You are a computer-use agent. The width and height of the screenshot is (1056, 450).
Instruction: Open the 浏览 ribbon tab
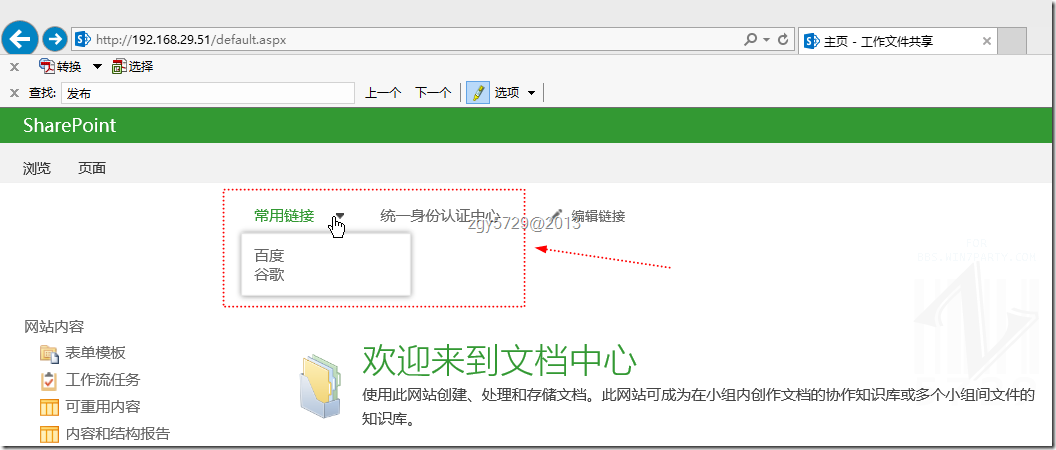click(x=37, y=168)
